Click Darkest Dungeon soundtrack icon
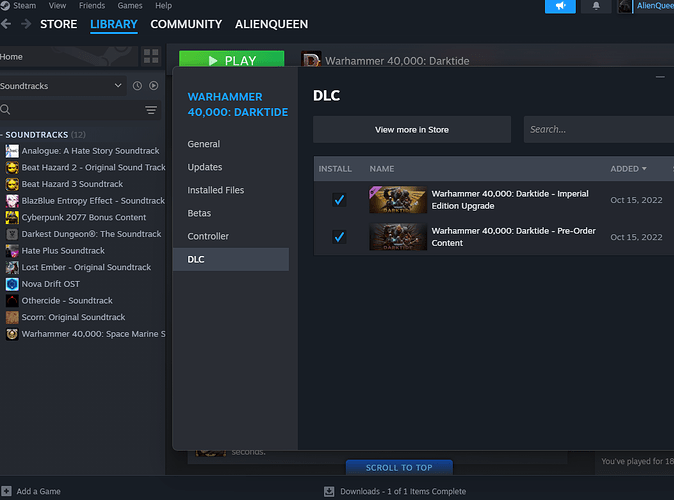This screenshot has height=500, width=674. [12, 234]
